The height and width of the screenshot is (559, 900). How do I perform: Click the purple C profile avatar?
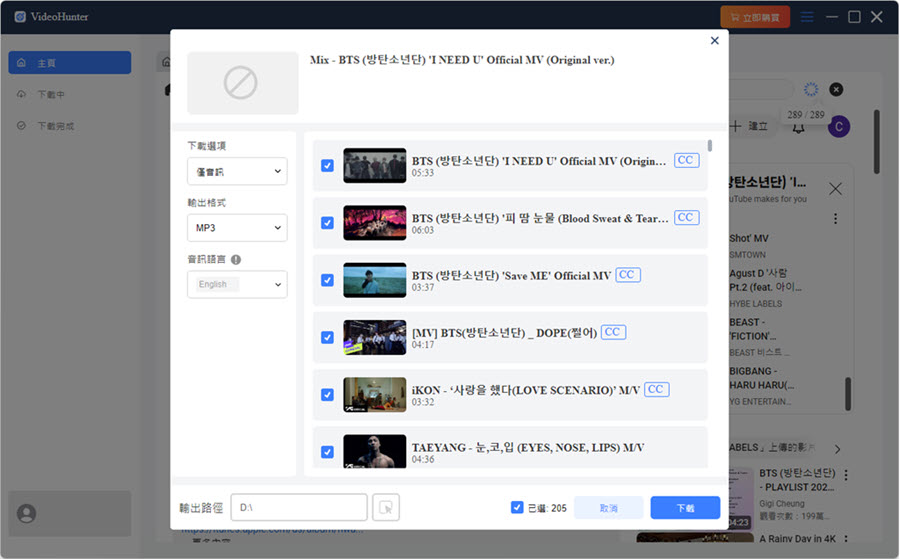(x=839, y=126)
